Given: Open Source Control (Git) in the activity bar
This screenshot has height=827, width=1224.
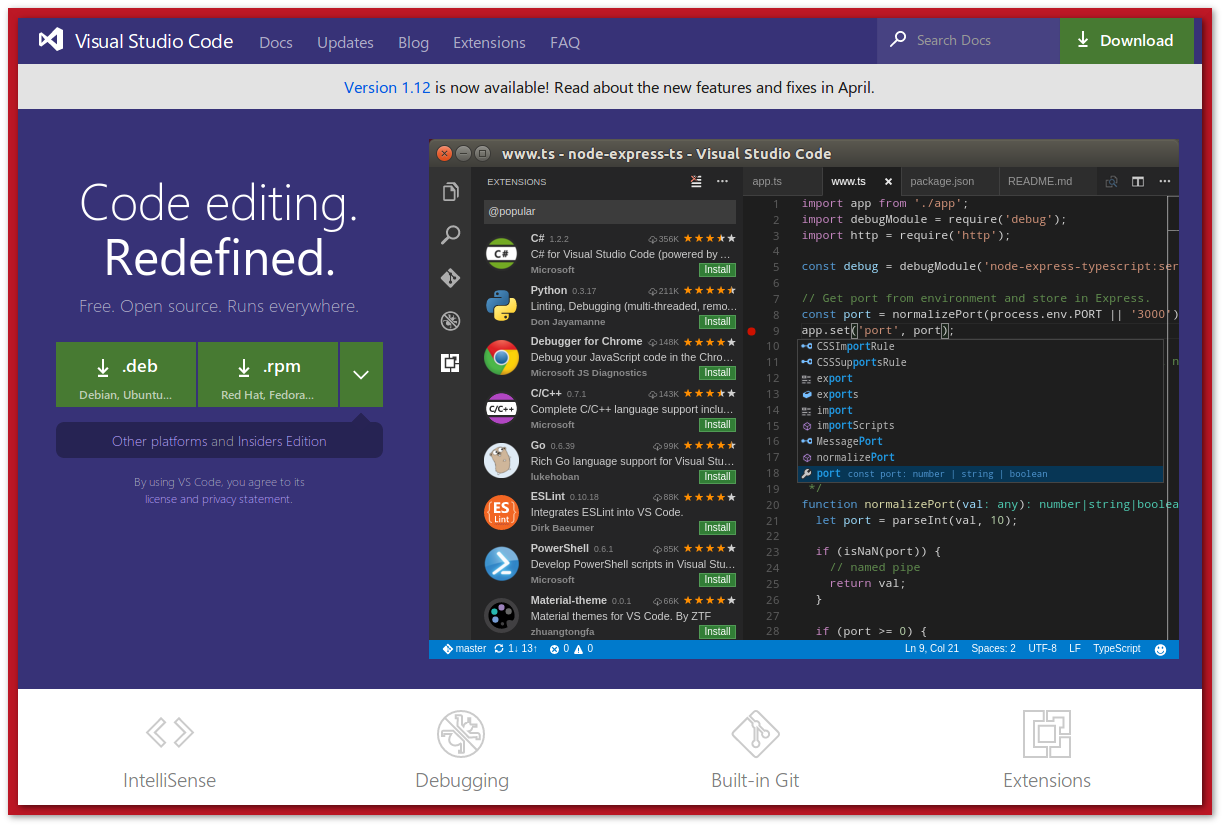Looking at the screenshot, I should pos(451,278).
